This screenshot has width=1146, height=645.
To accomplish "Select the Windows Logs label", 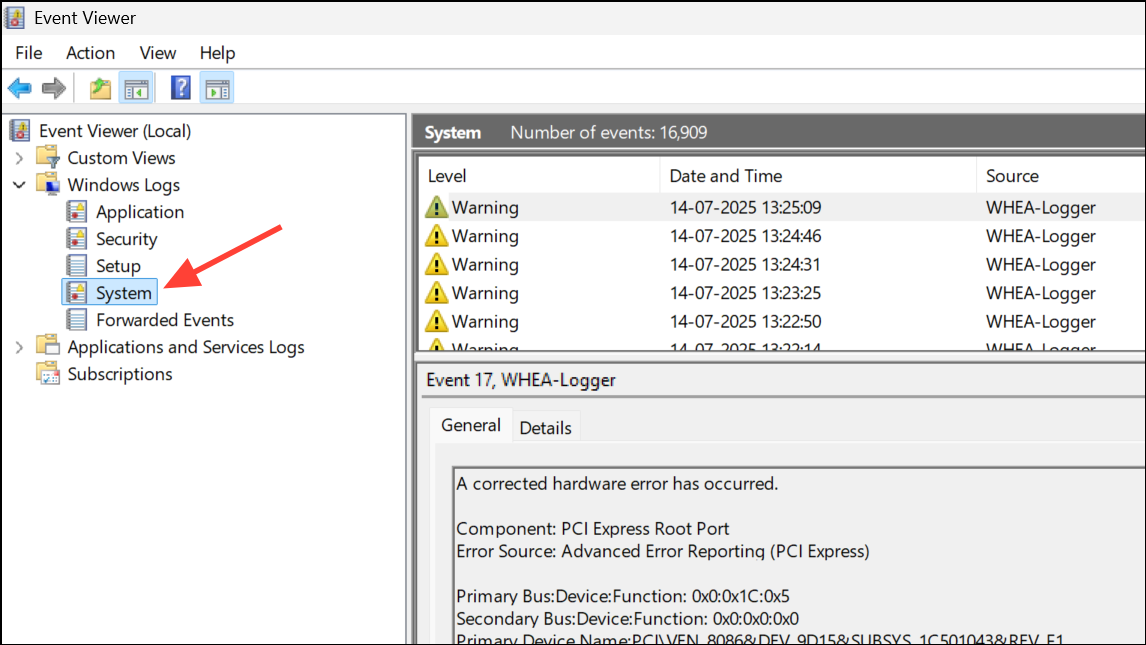I will pyautogui.click(x=124, y=185).
